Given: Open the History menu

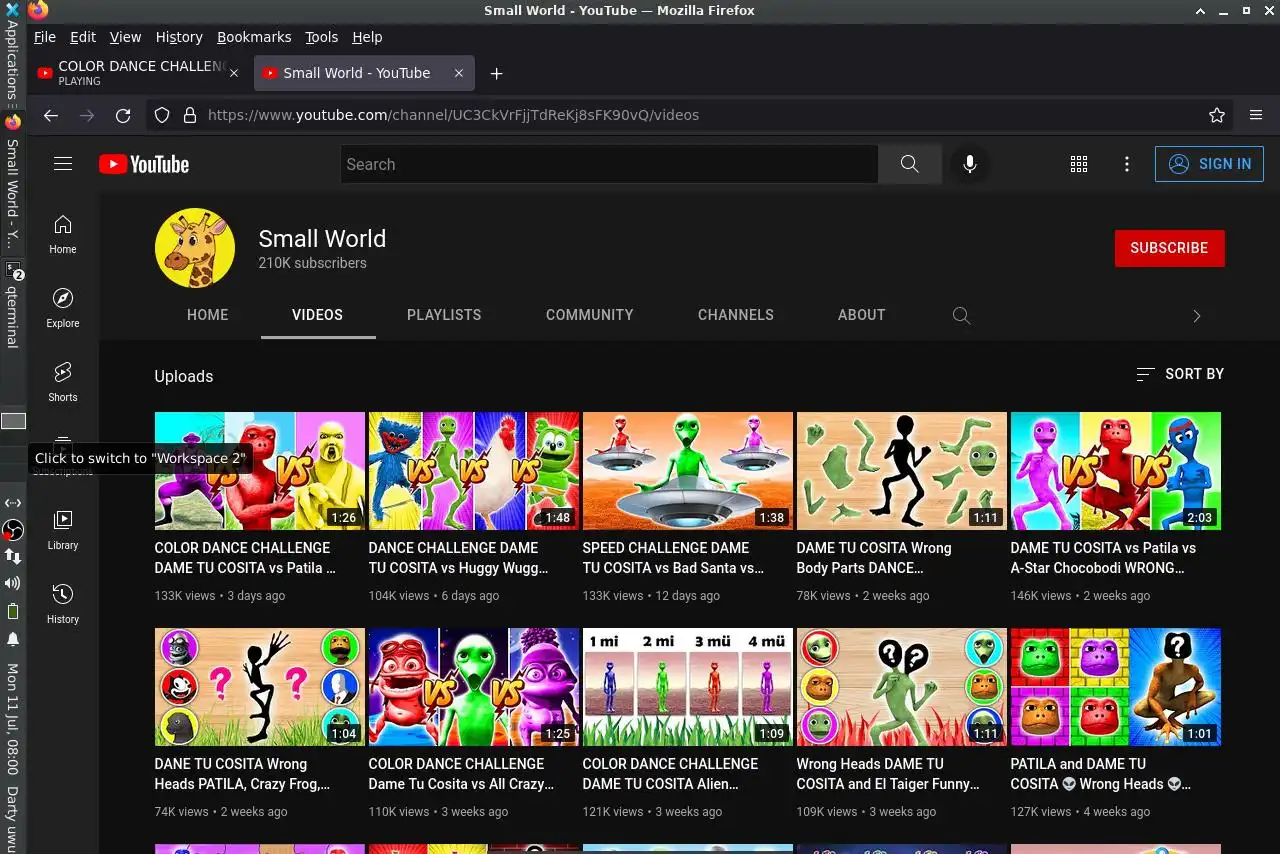Looking at the screenshot, I should pyautogui.click(x=179, y=37).
